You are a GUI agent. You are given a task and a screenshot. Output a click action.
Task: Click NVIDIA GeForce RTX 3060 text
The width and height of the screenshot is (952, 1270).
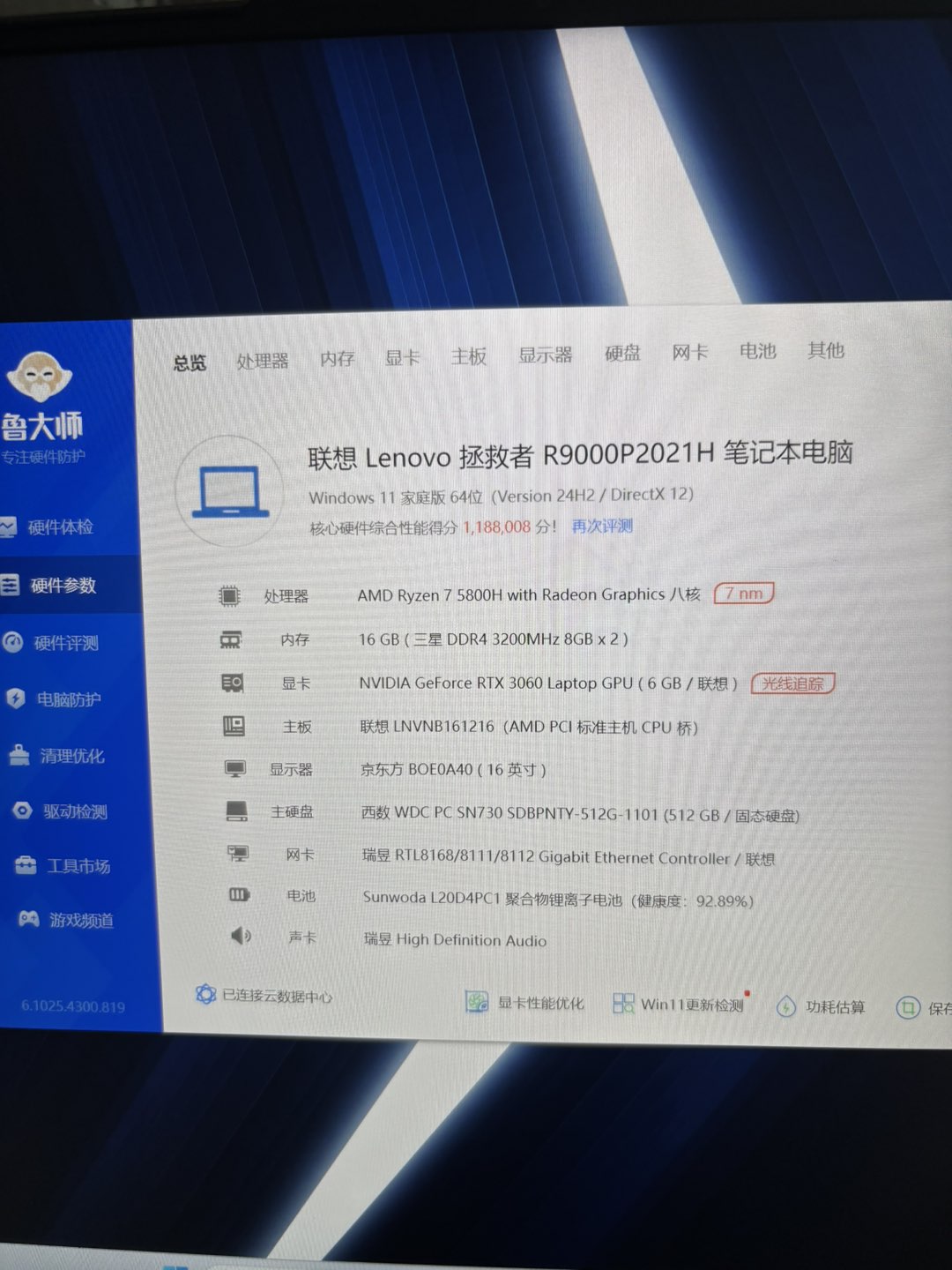pos(548,684)
